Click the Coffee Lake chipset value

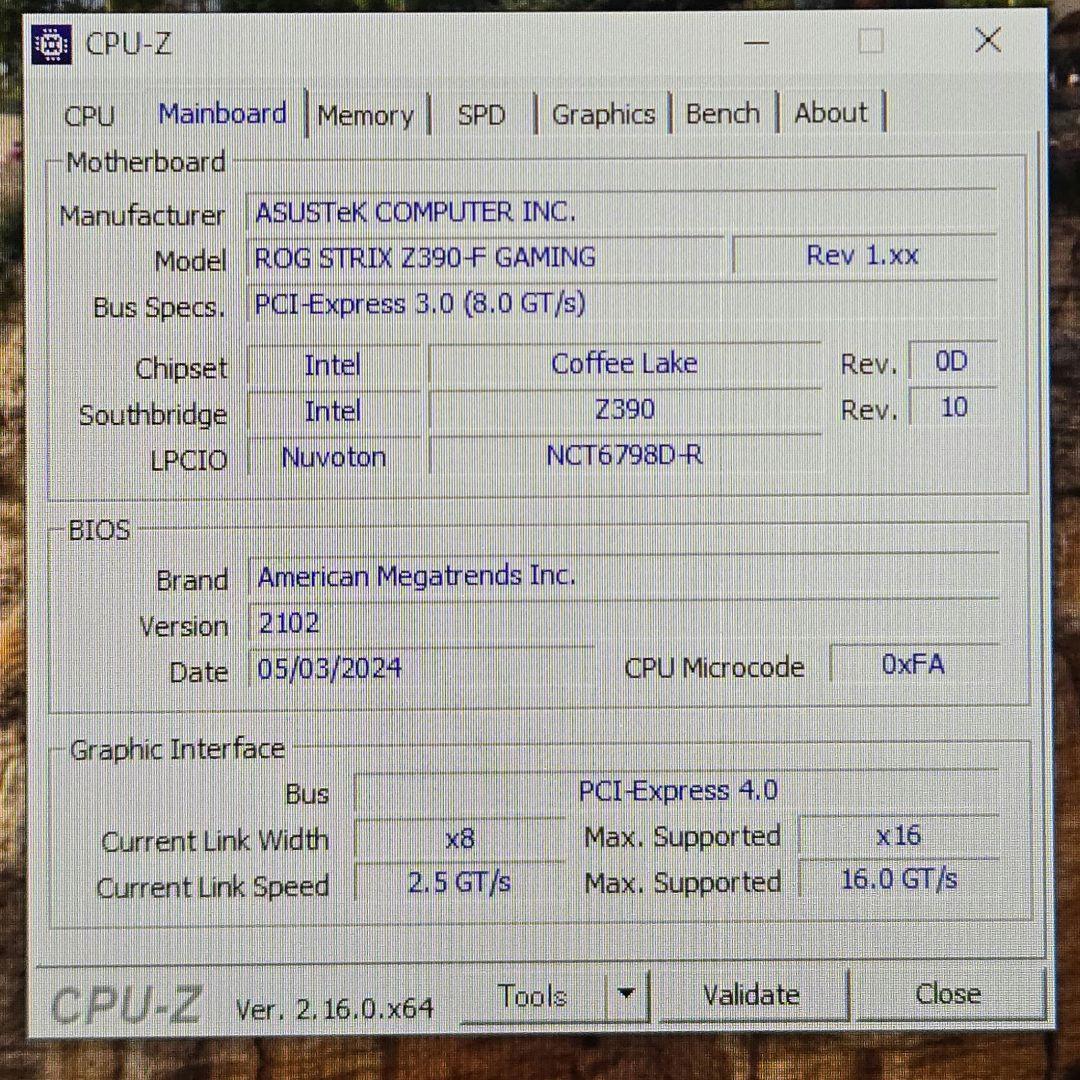(625, 363)
